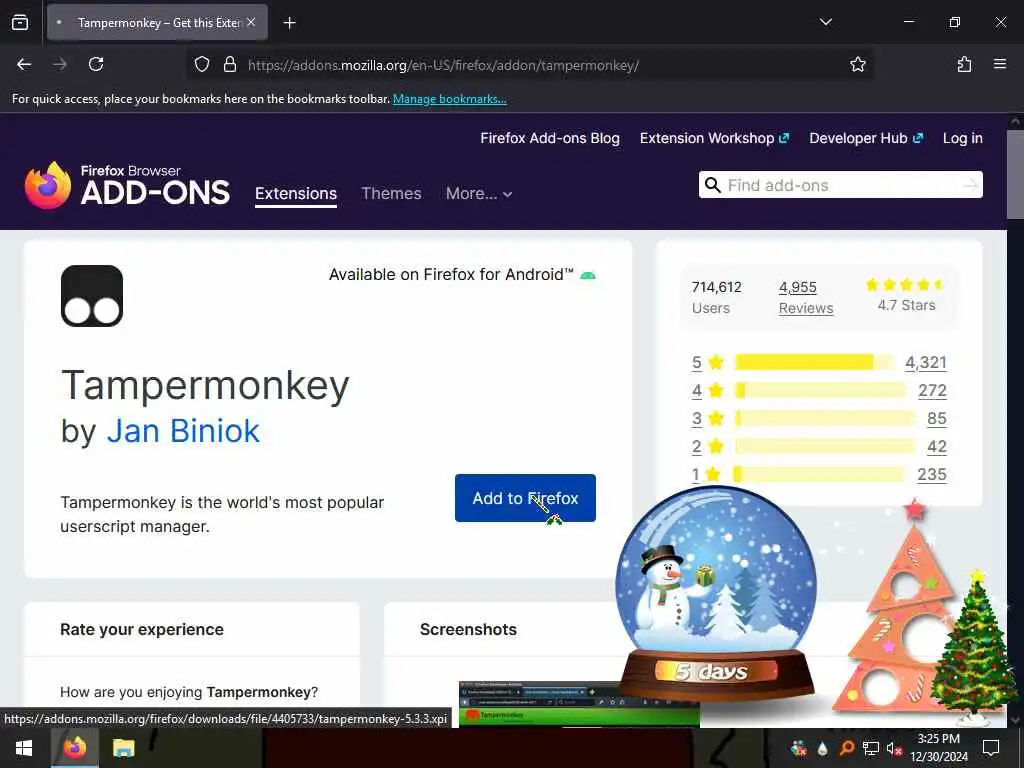Image resolution: width=1024 pixels, height=768 pixels.
Task: Open author Jan Biniok's profile link
Action: (183, 431)
